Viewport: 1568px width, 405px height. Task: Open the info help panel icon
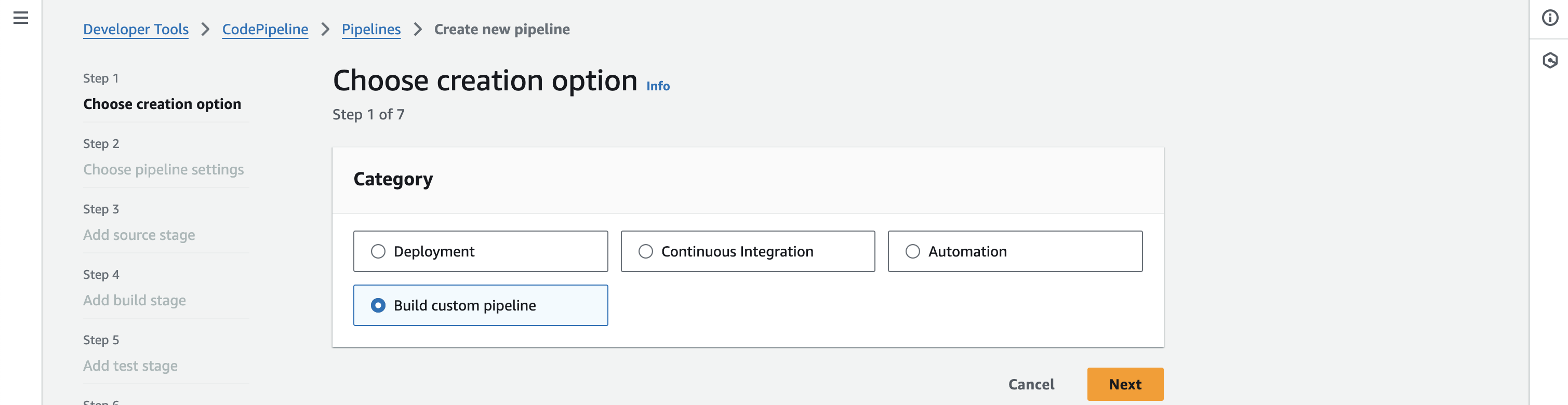point(1549,18)
